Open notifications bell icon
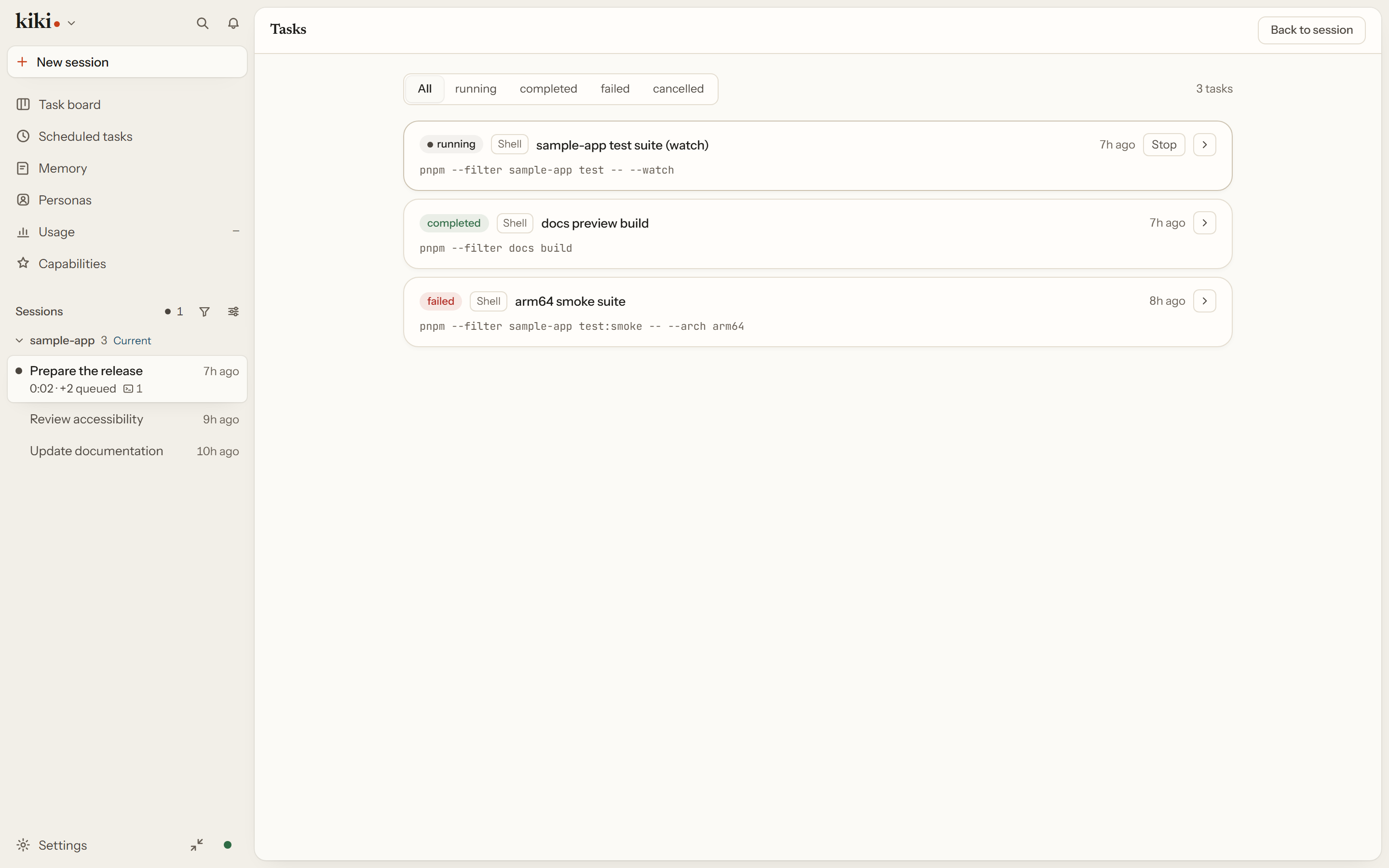Screen dimensions: 1389x868 tap(233, 24)
